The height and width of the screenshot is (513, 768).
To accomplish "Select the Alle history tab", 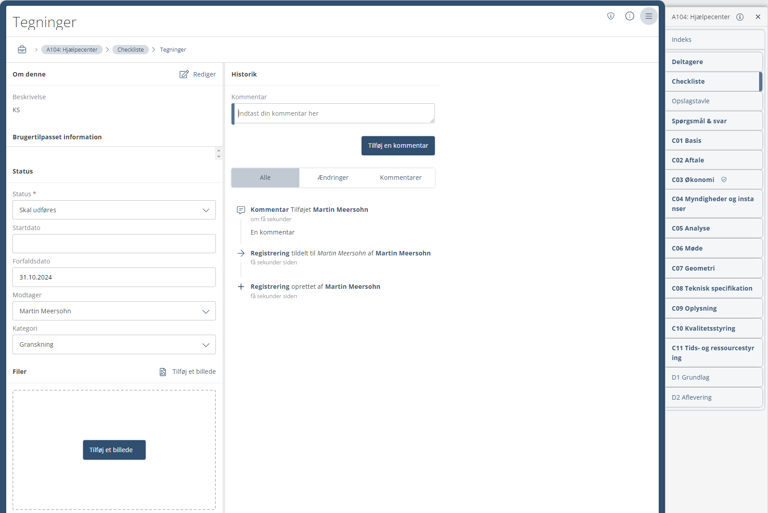I will tap(265, 178).
